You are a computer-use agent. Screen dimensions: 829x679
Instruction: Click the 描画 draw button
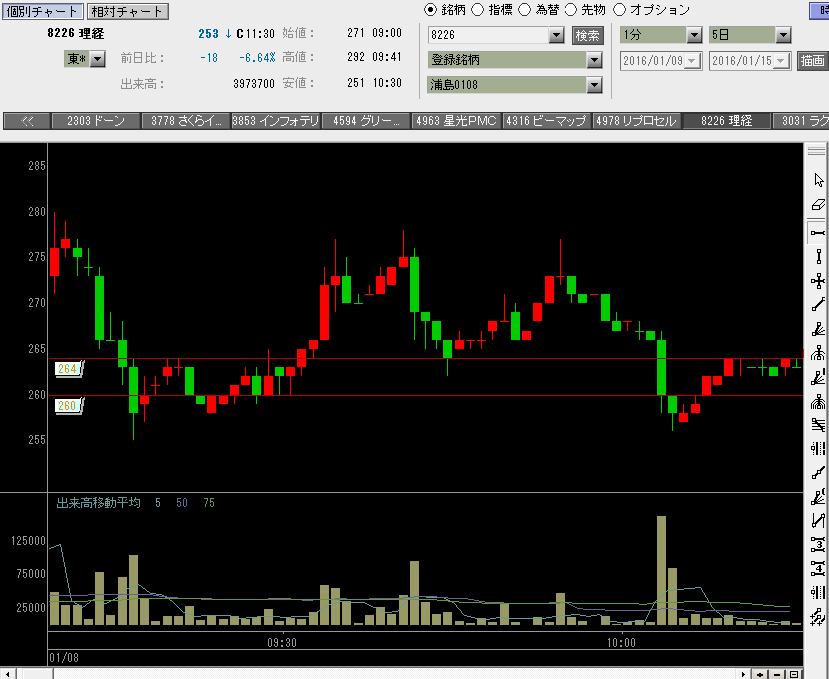[812, 61]
